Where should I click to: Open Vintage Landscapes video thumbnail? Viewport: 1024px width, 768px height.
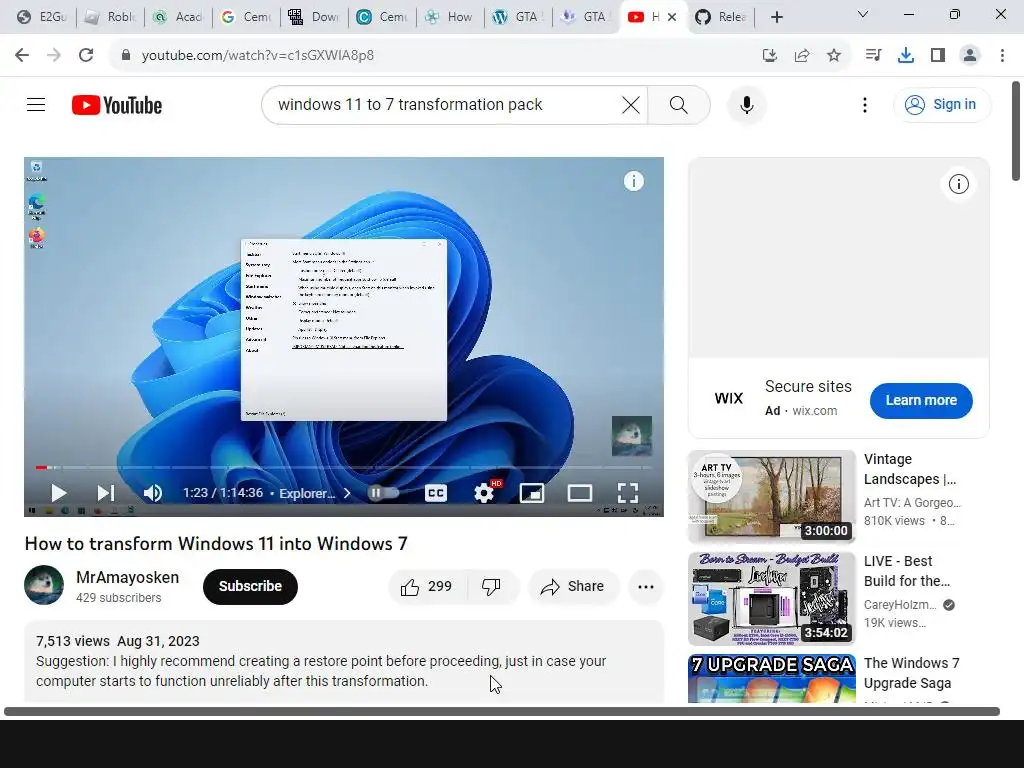(771, 496)
